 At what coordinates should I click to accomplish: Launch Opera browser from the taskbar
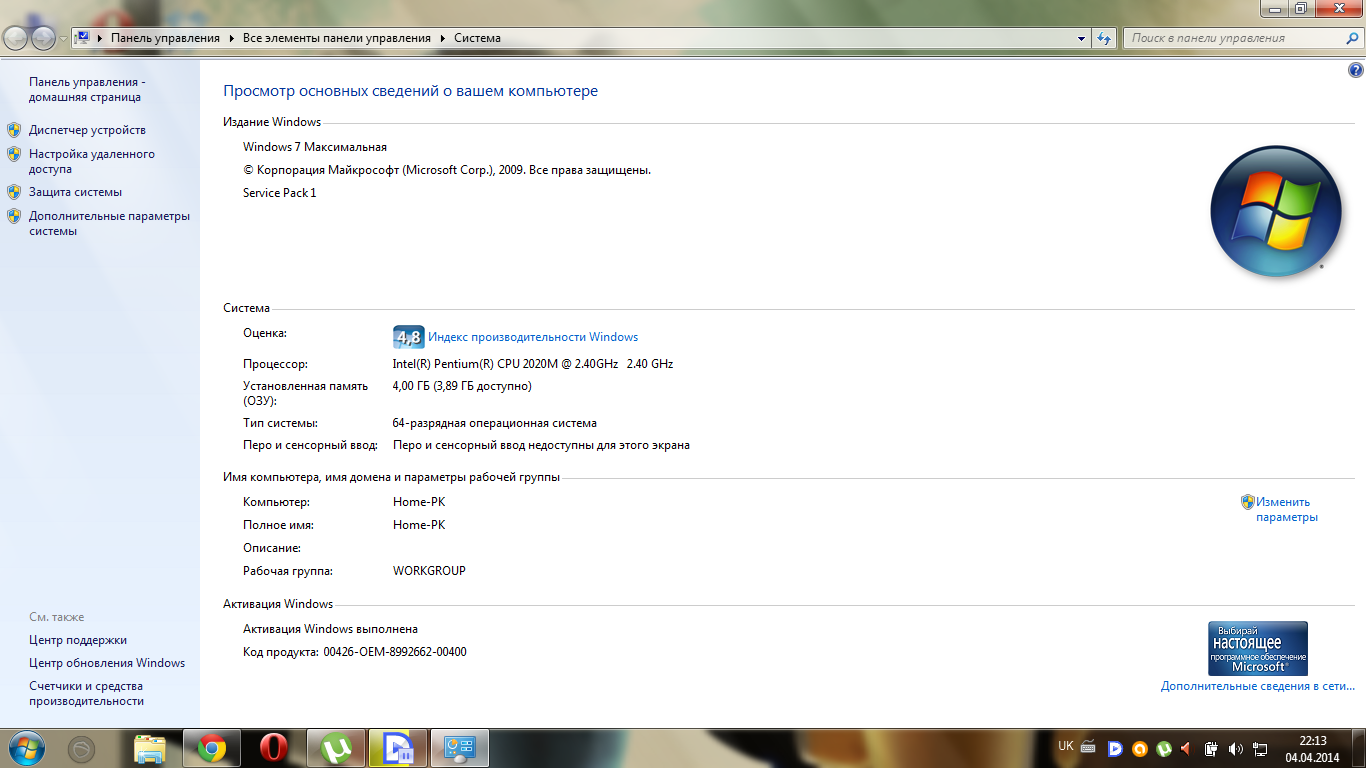pos(273,748)
